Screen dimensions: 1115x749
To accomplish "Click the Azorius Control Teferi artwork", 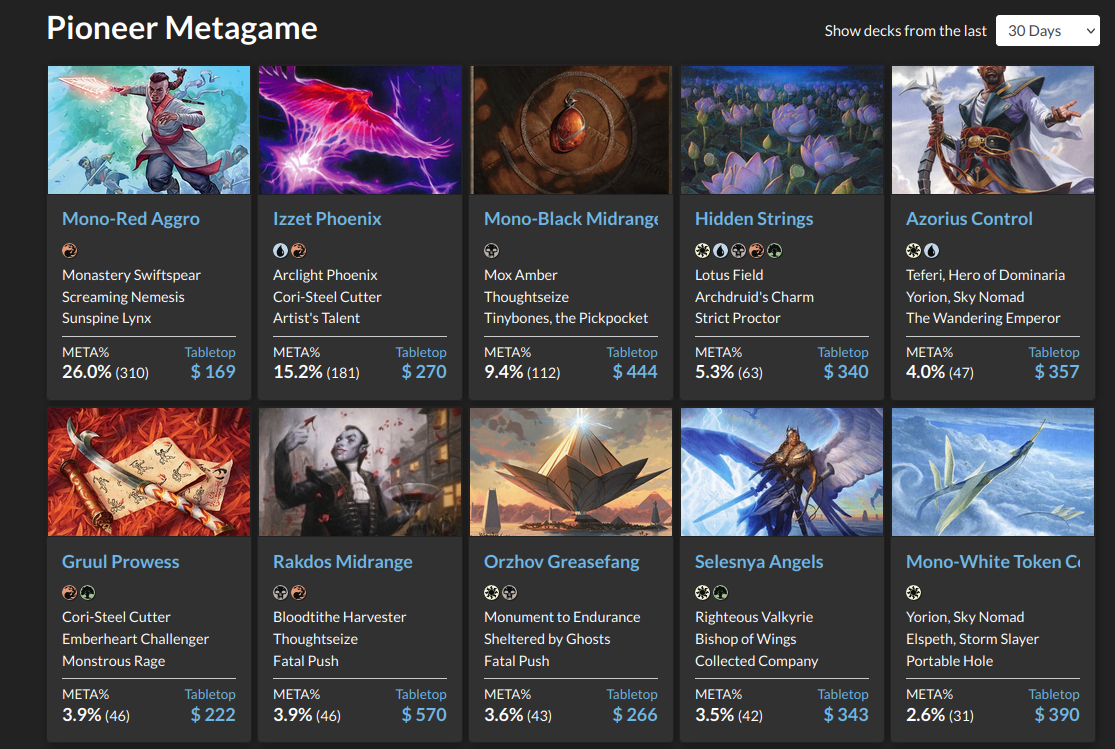I will (993, 130).
